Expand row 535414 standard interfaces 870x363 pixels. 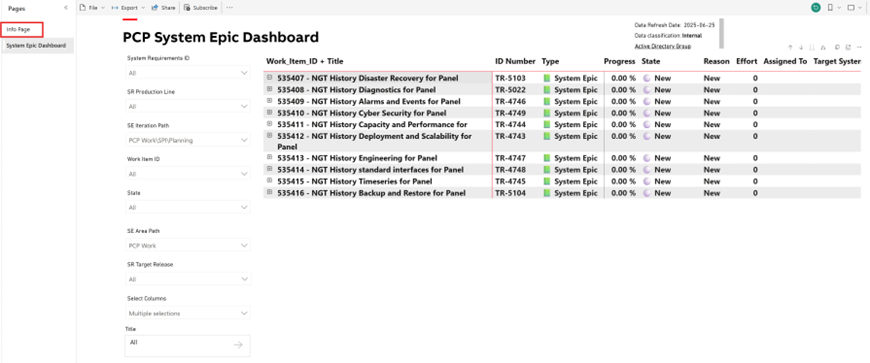270,169
